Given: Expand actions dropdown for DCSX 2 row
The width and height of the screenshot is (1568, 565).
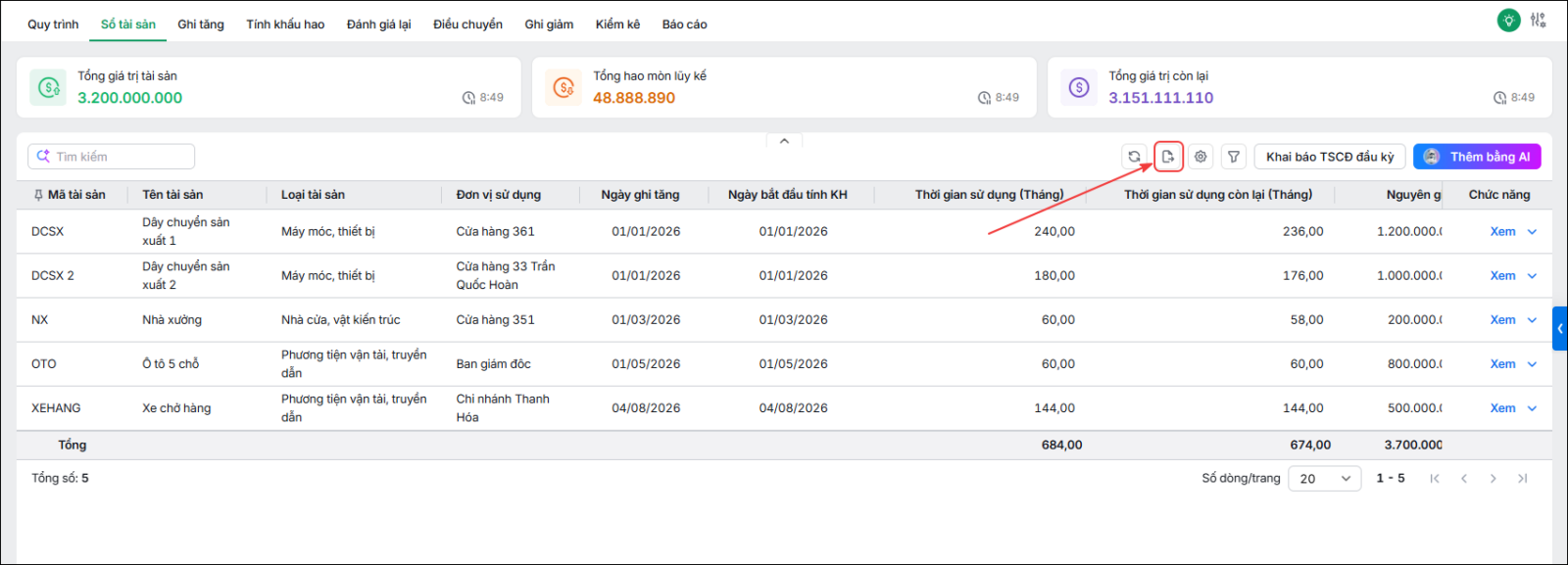Looking at the screenshot, I should click(1532, 276).
